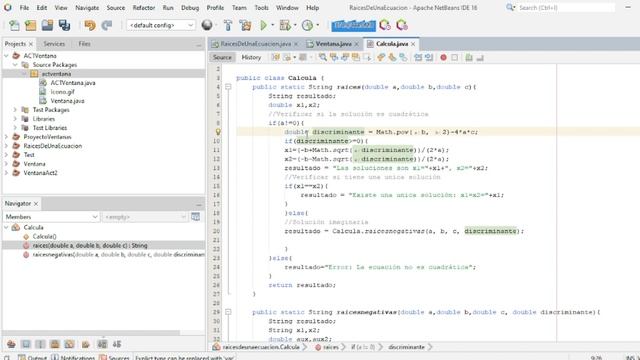Collapse the ACTVentana project node

coord(6,56)
